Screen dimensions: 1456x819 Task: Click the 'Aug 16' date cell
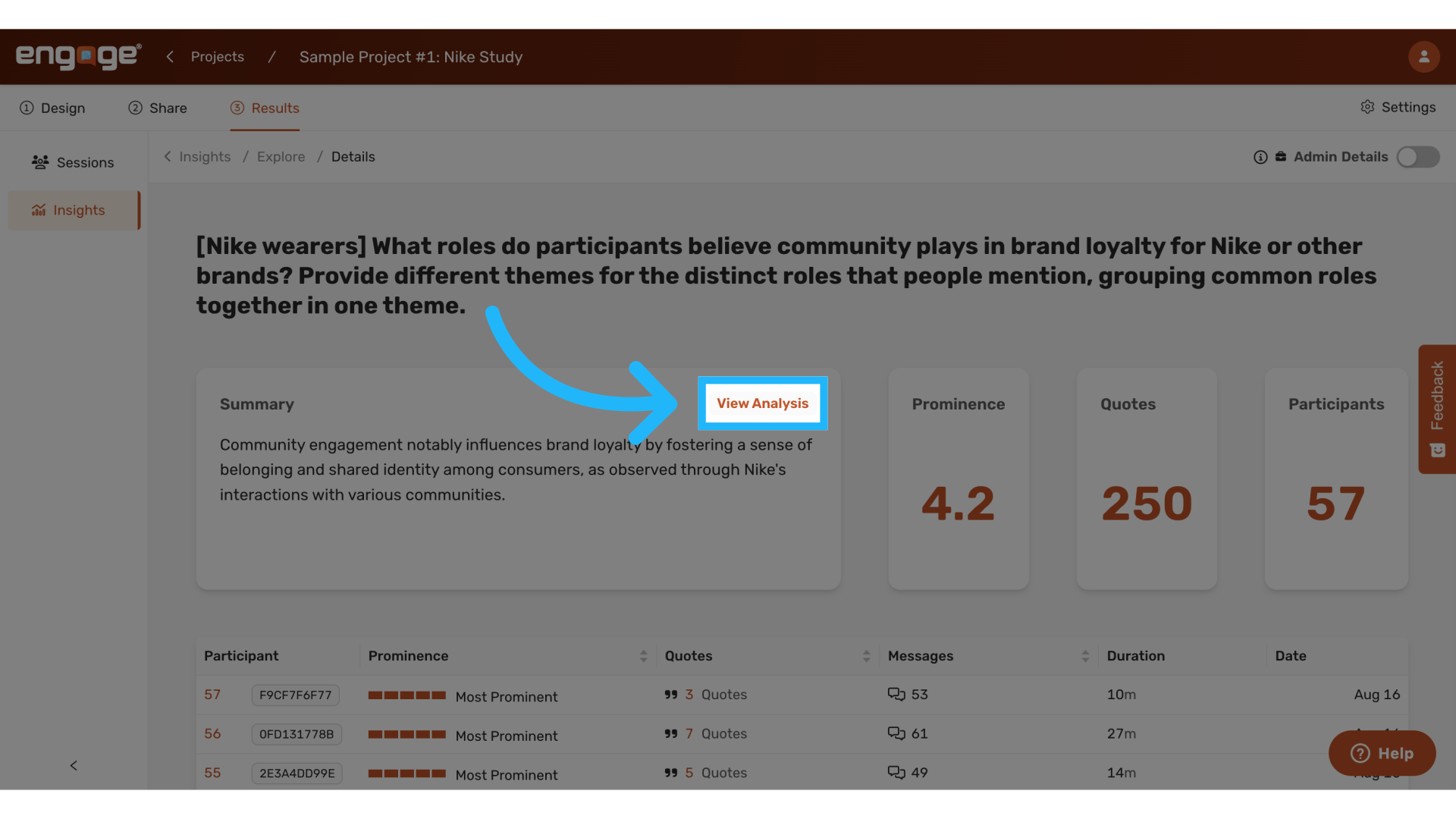pos(1376,695)
